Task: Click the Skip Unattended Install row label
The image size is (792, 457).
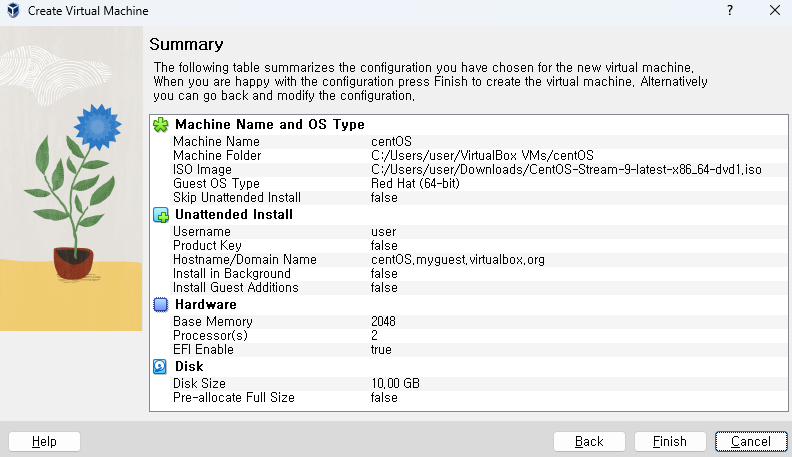Action: [x=237, y=197]
